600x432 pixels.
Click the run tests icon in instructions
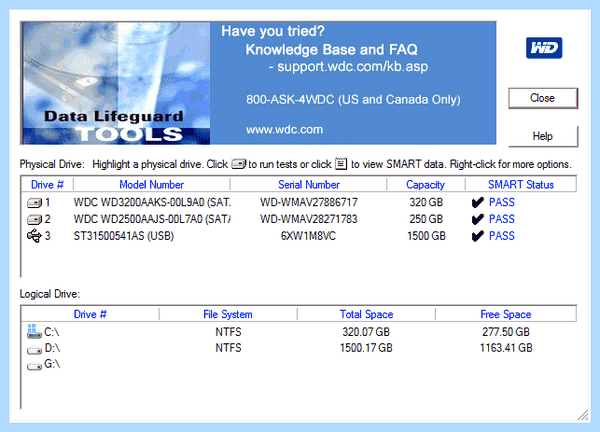pos(239,164)
